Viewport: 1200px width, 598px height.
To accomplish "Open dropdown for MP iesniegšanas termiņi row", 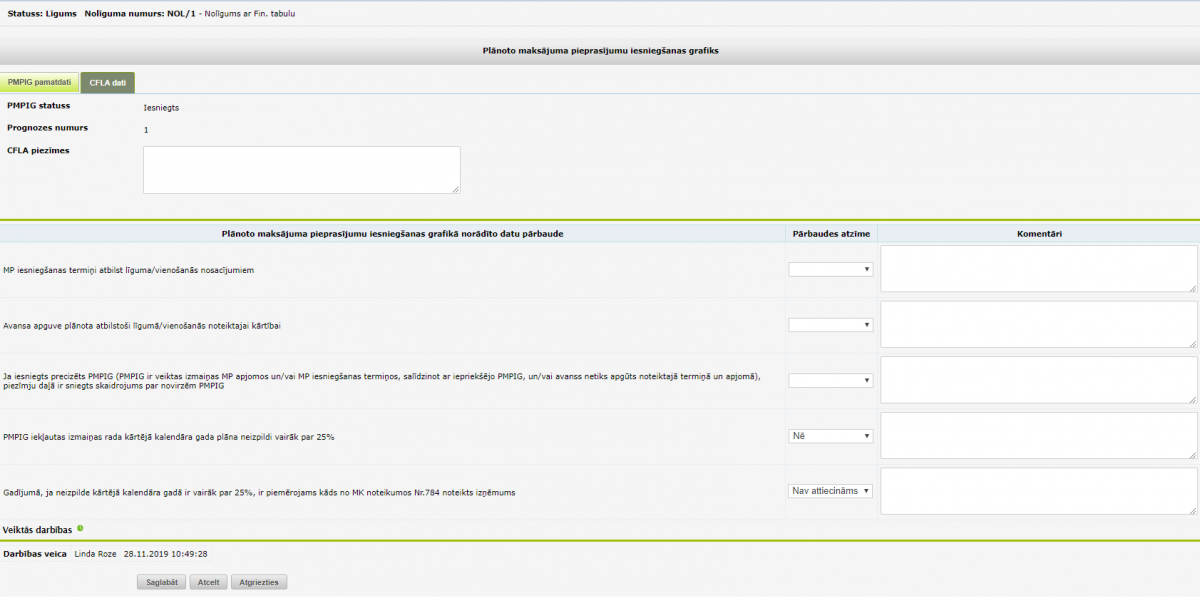I will click(x=831, y=269).
